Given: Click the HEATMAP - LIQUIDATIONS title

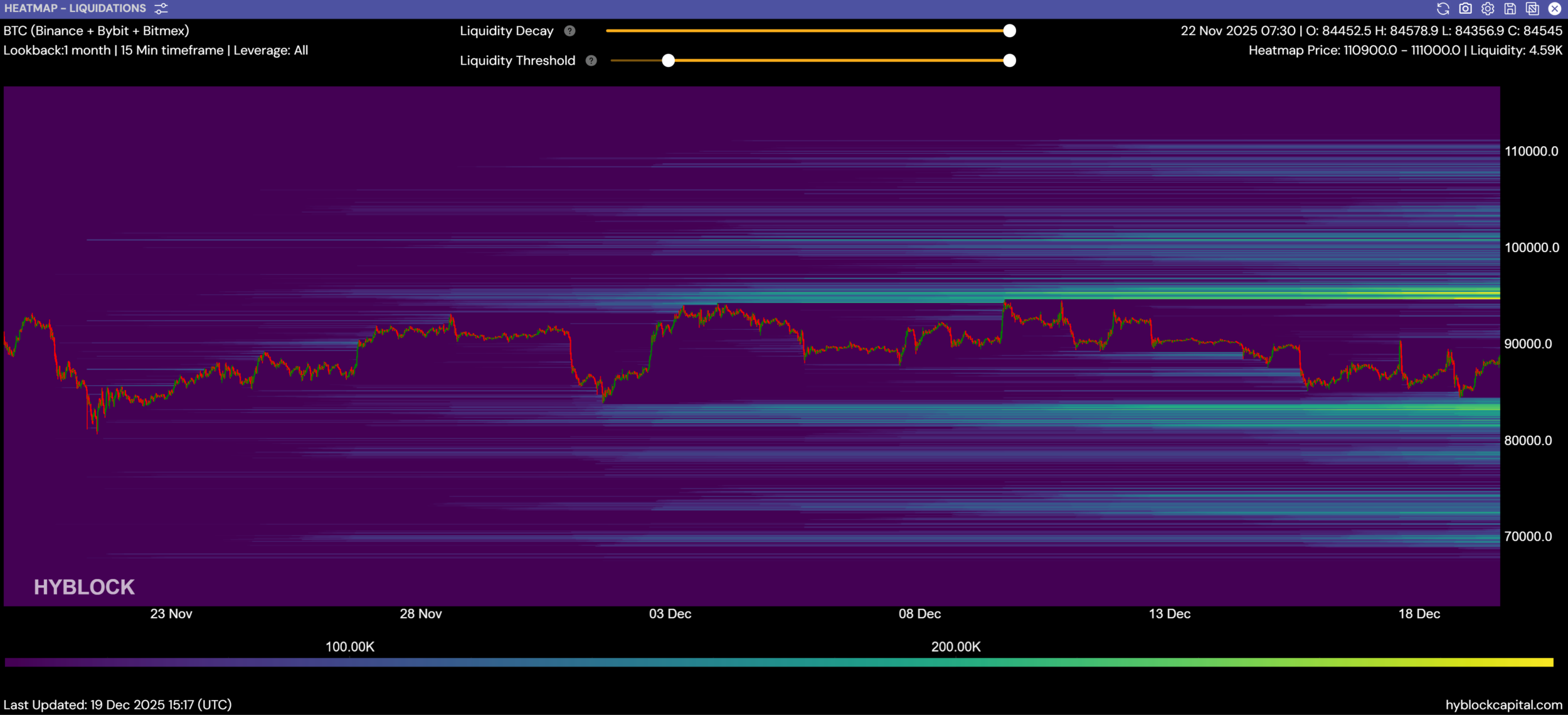Looking at the screenshot, I should pos(75,9).
